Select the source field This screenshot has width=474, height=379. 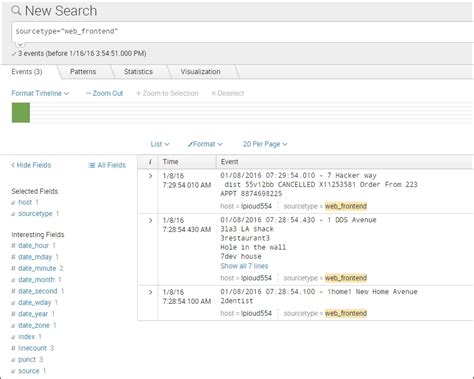coord(29,371)
